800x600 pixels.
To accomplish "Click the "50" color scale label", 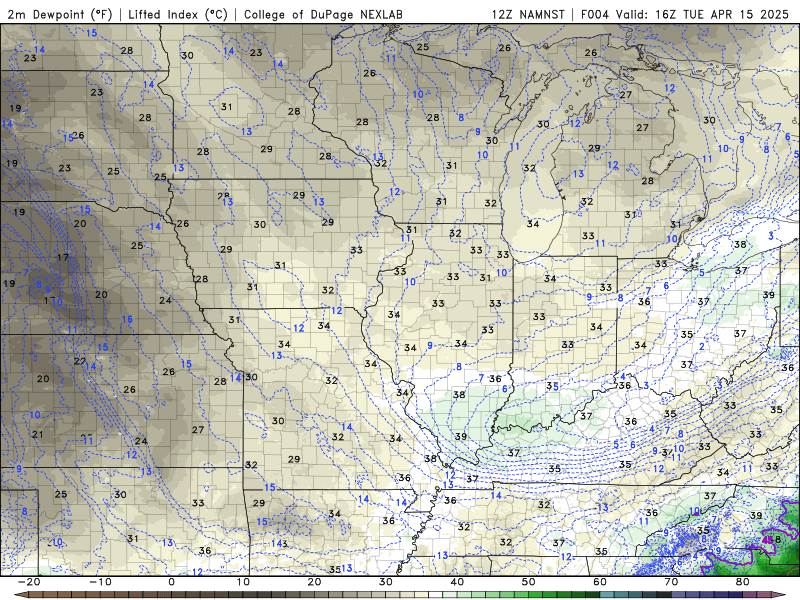I will coord(529,582).
